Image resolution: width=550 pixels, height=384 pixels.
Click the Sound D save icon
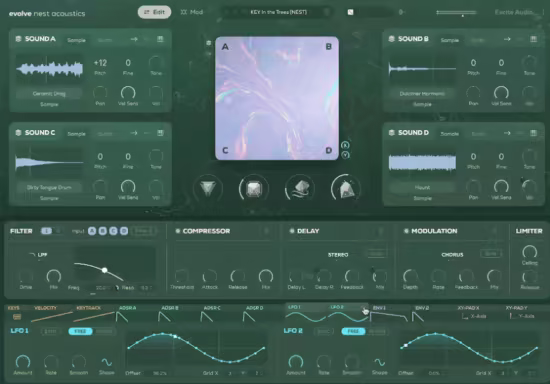[x=534, y=133]
